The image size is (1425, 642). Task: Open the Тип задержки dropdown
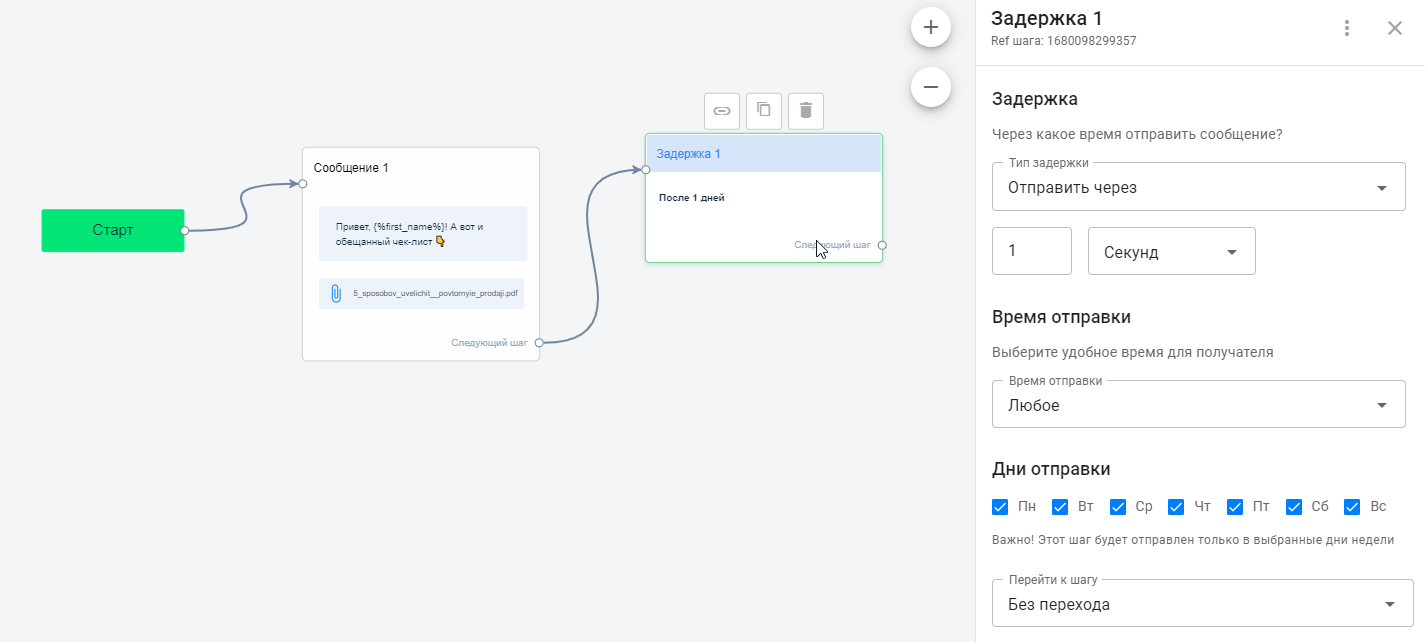point(1198,188)
